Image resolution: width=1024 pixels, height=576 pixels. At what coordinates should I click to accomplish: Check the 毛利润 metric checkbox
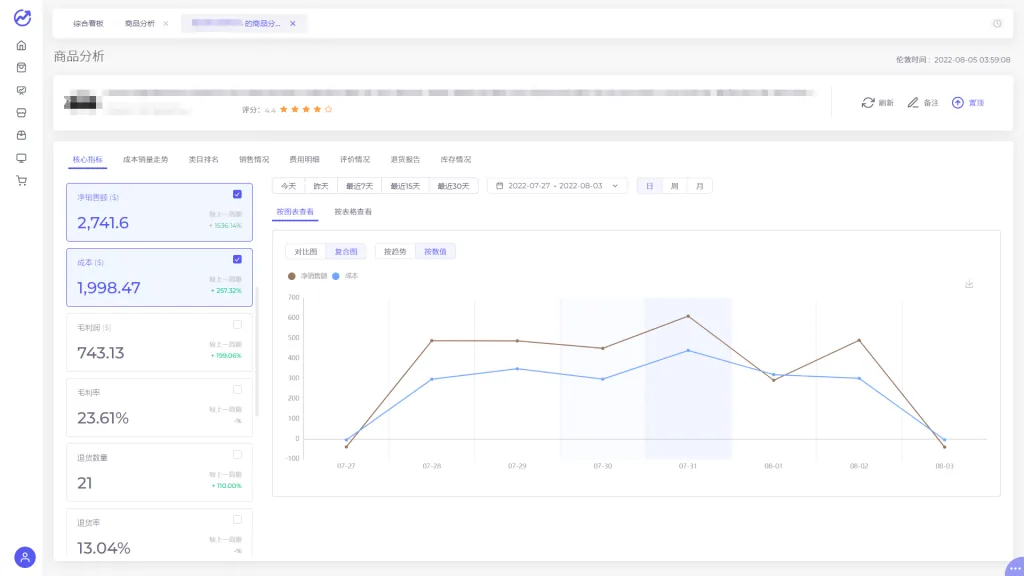click(237, 325)
